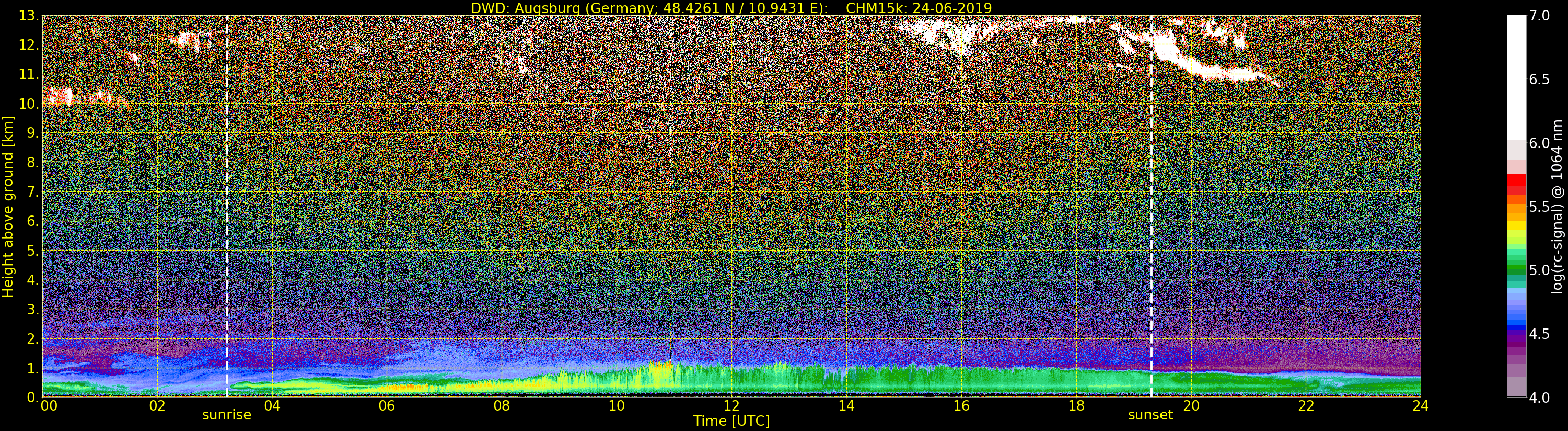This screenshot has width=1568, height=431.
Task: Click height axis tick '9.'
Action: 32,133
